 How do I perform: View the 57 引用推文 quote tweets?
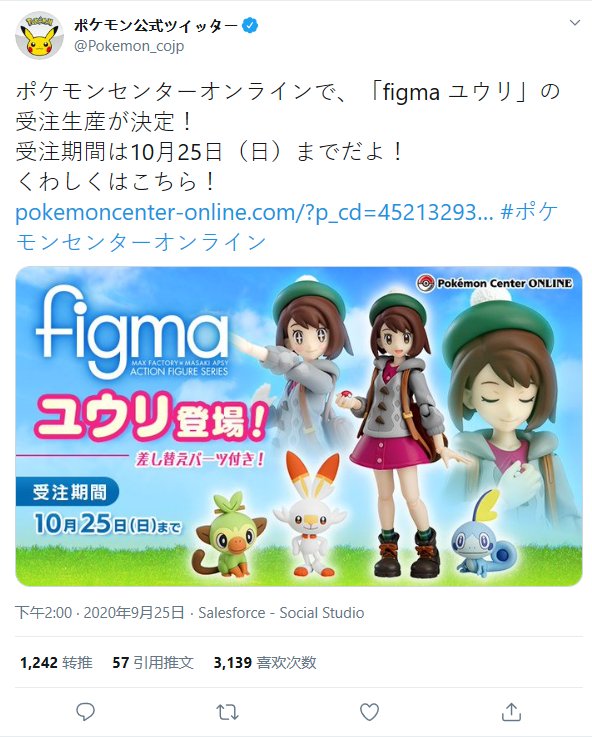point(153,663)
